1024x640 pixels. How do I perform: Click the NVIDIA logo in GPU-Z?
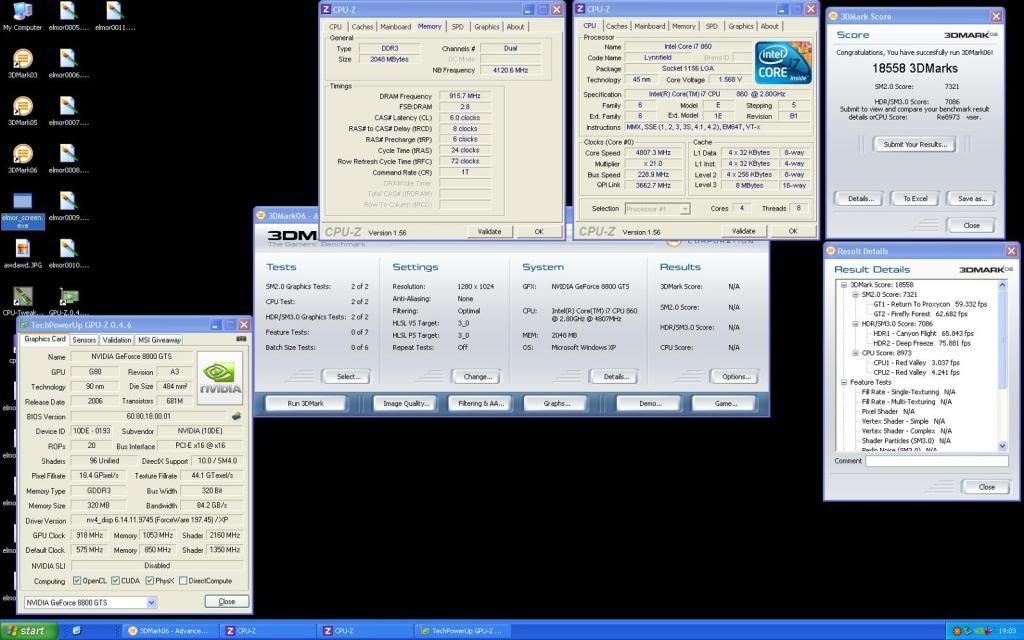219,376
